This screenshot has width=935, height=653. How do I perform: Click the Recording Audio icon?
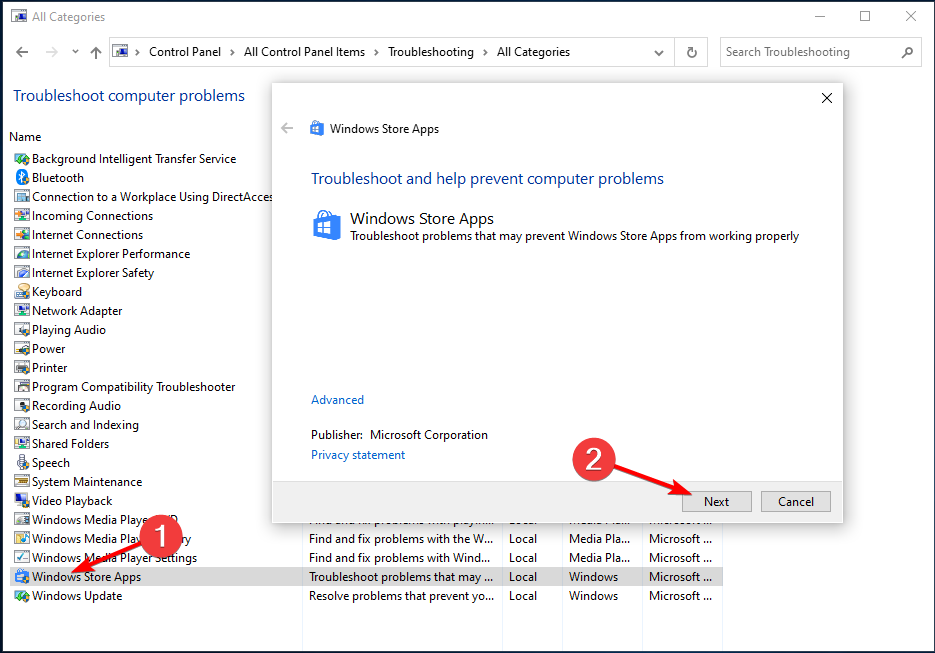click(22, 406)
